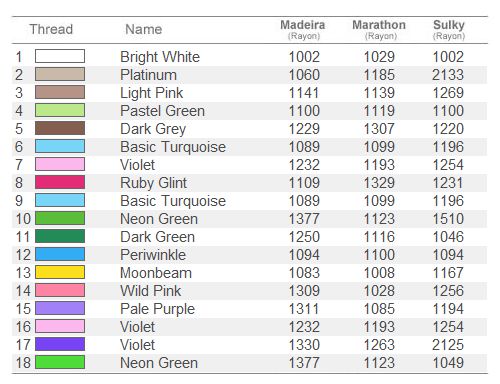Click the Ruby Glint color swatch
Screen dimensions: 500x384
60,182
